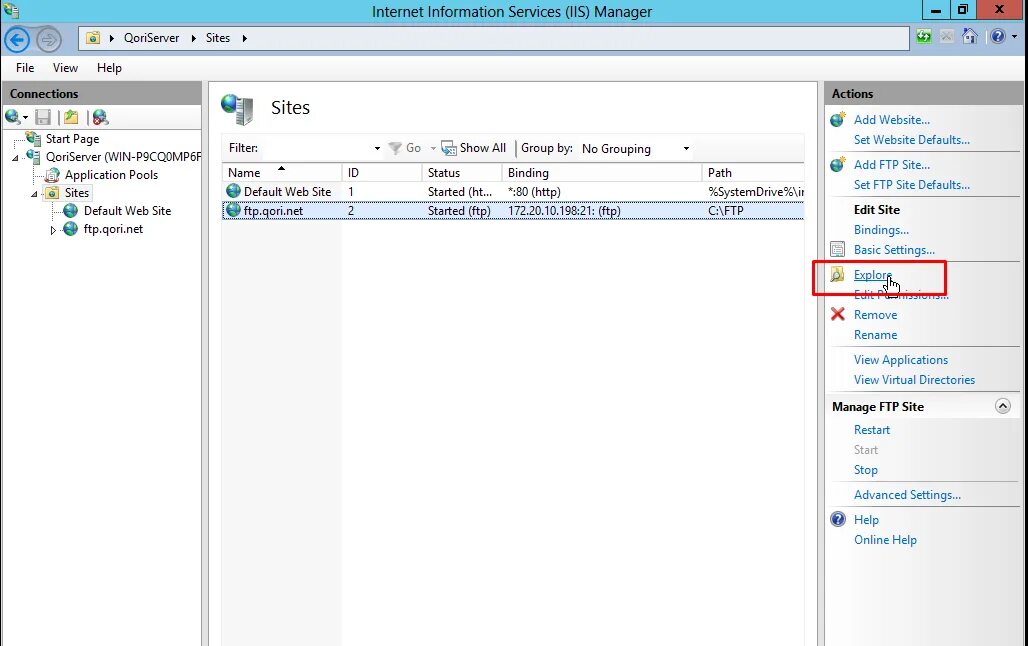Click the forward navigation arrow

(49, 39)
